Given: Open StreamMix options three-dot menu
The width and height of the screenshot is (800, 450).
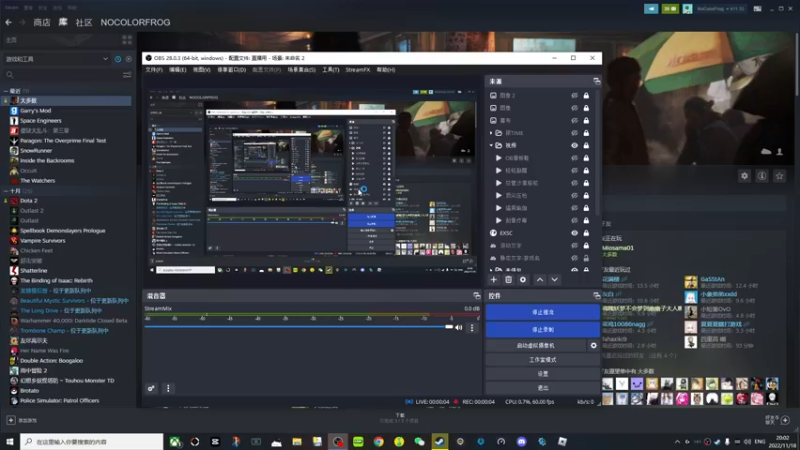Looking at the screenshot, I should 472,328.
